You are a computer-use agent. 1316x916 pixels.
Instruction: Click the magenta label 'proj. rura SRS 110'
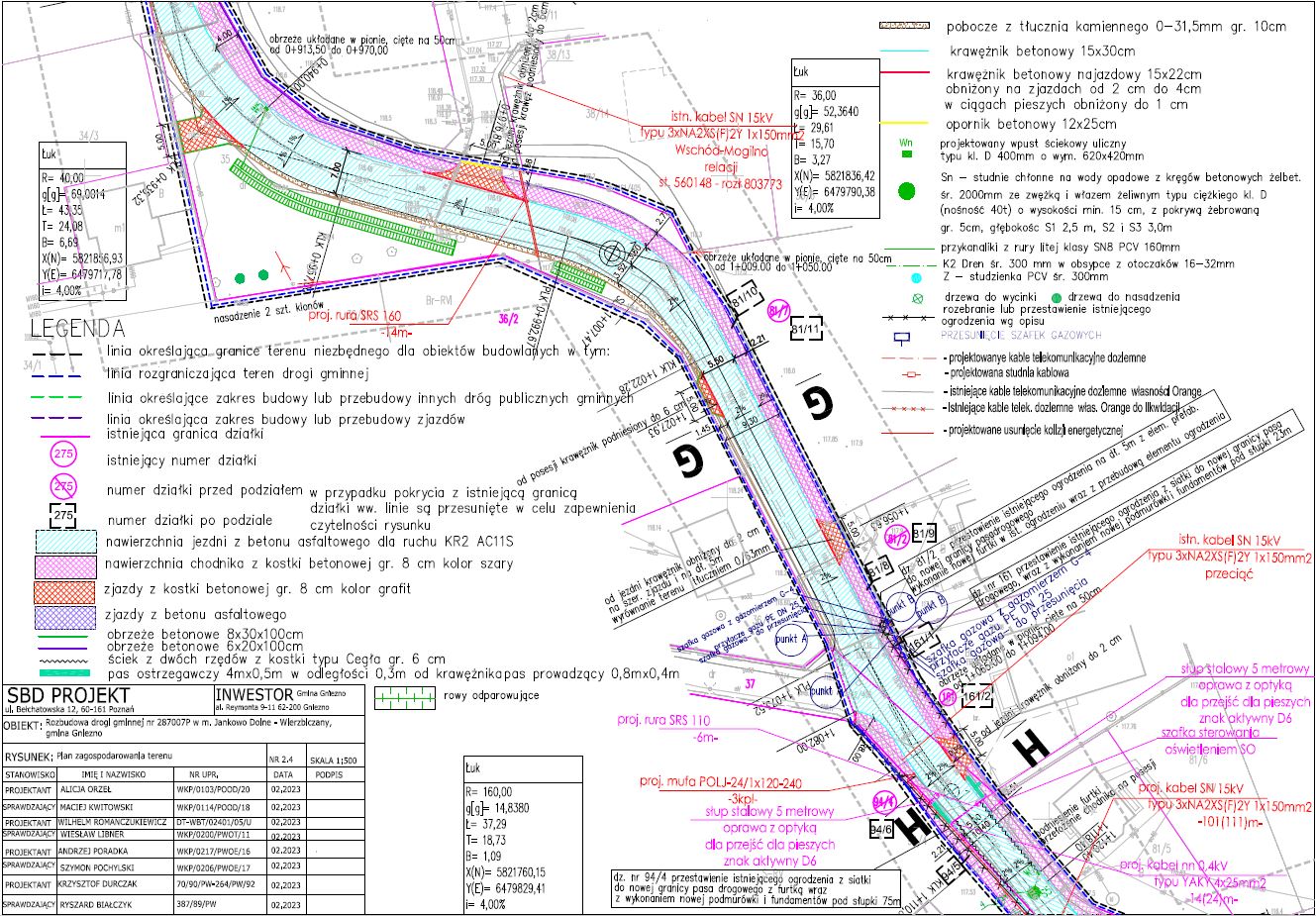pos(663,719)
